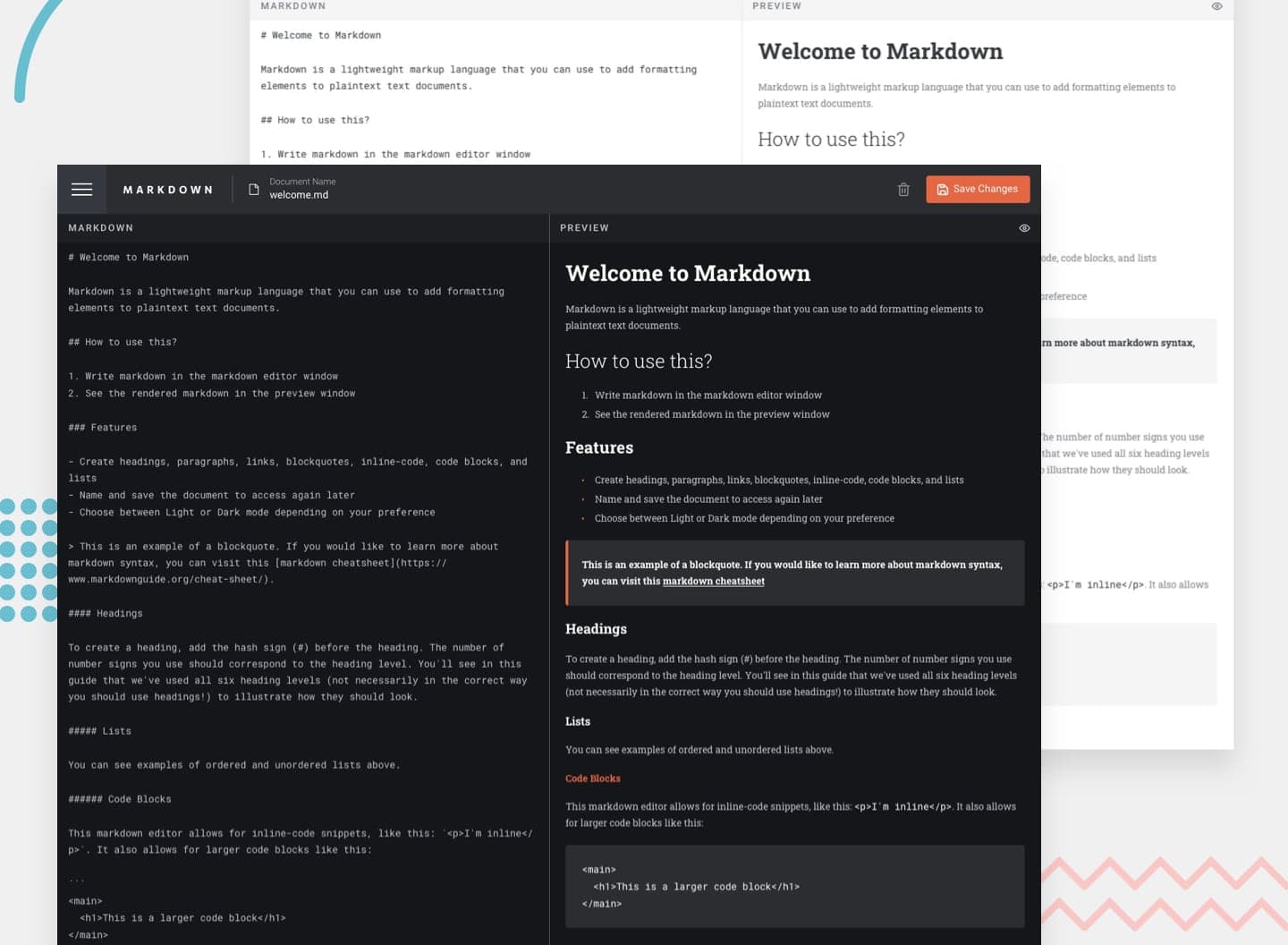Screen dimensions: 1288x945
Task: Select the MARKDOWN pane header
Action: pyautogui.click(x=101, y=228)
